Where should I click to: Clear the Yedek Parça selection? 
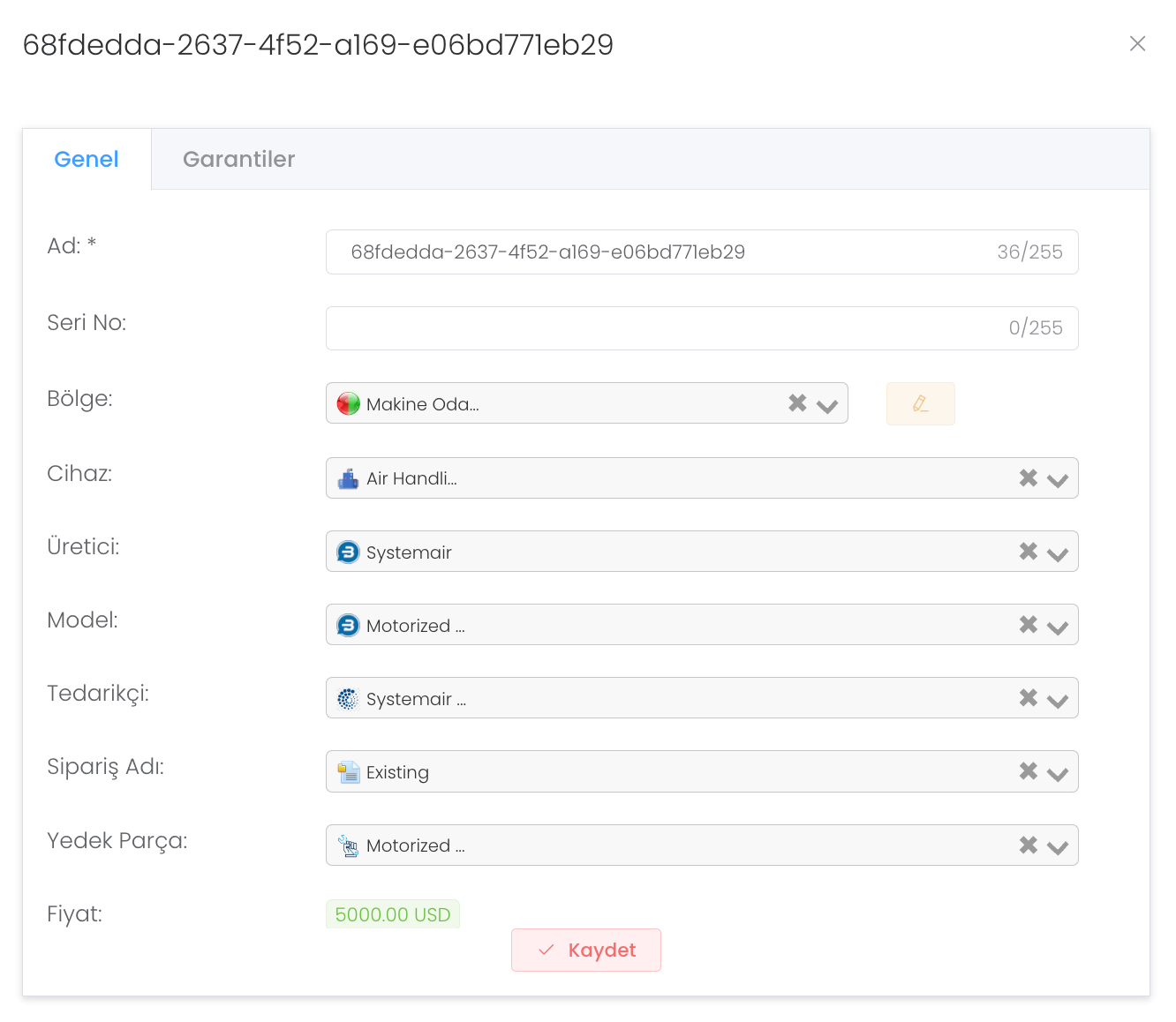(x=1028, y=845)
